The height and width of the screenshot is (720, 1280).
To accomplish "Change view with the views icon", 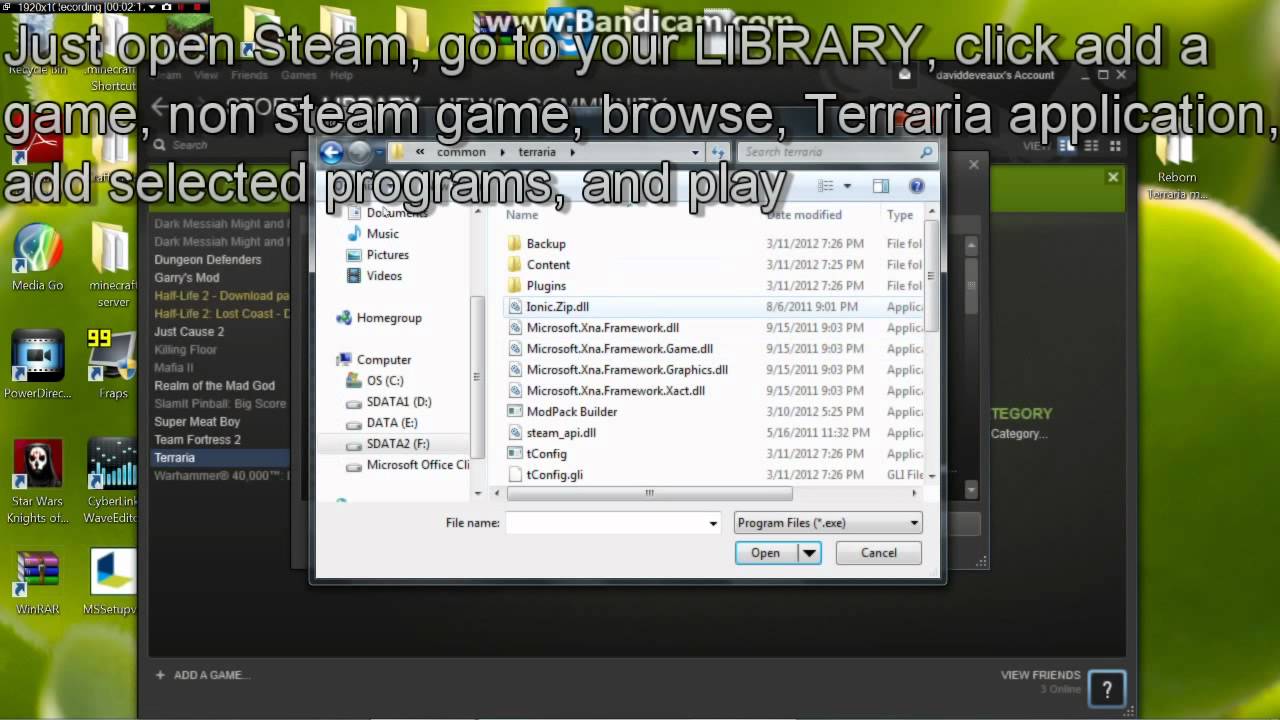I will click(x=825, y=186).
